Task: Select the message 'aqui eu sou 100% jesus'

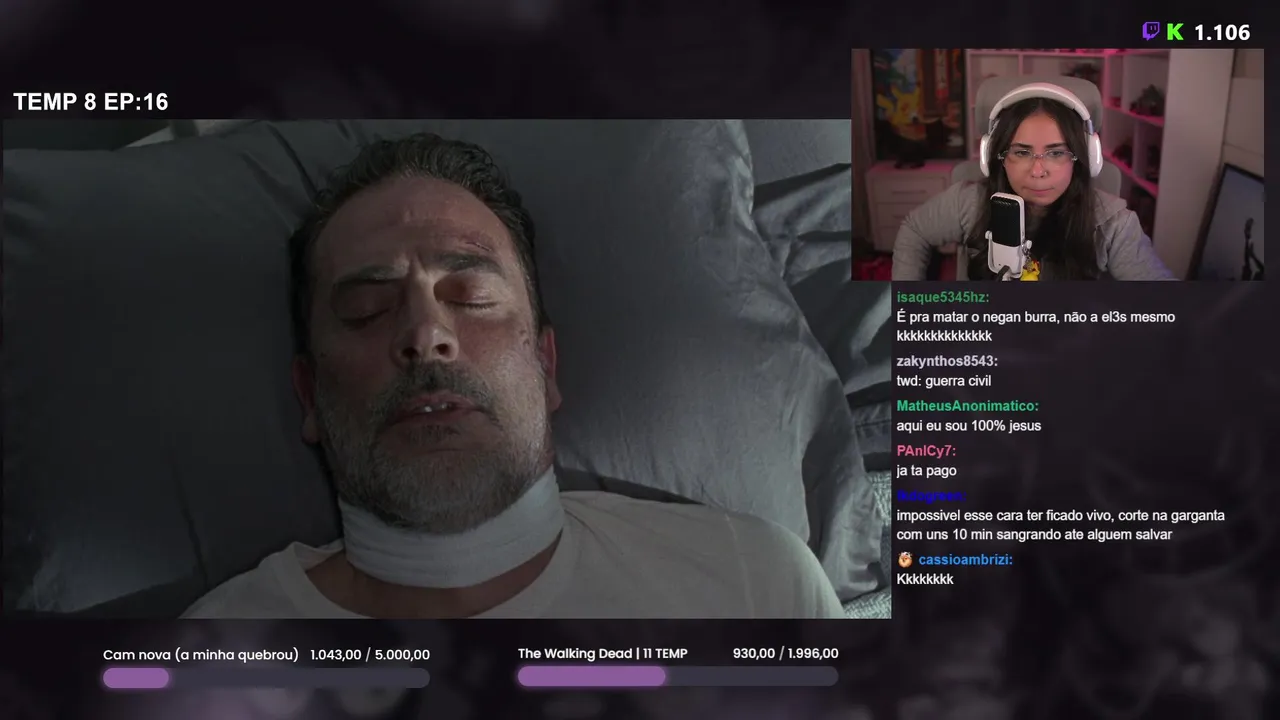Action: 969,426
